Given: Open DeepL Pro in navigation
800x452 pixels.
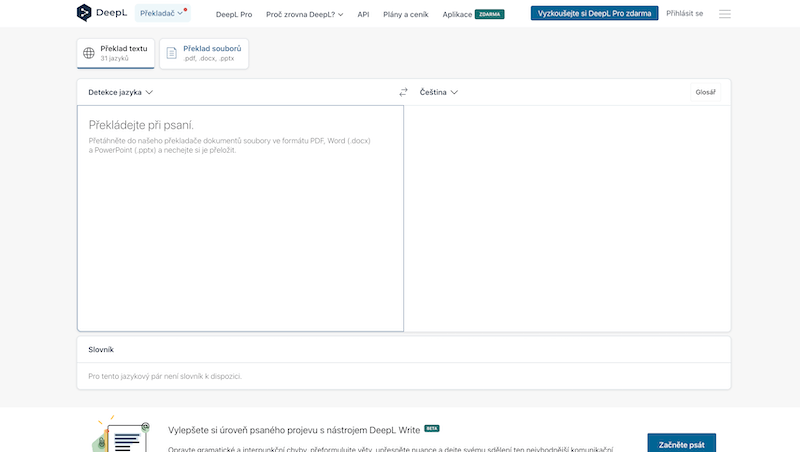Looking at the screenshot, I should click(x=234, y=15).
